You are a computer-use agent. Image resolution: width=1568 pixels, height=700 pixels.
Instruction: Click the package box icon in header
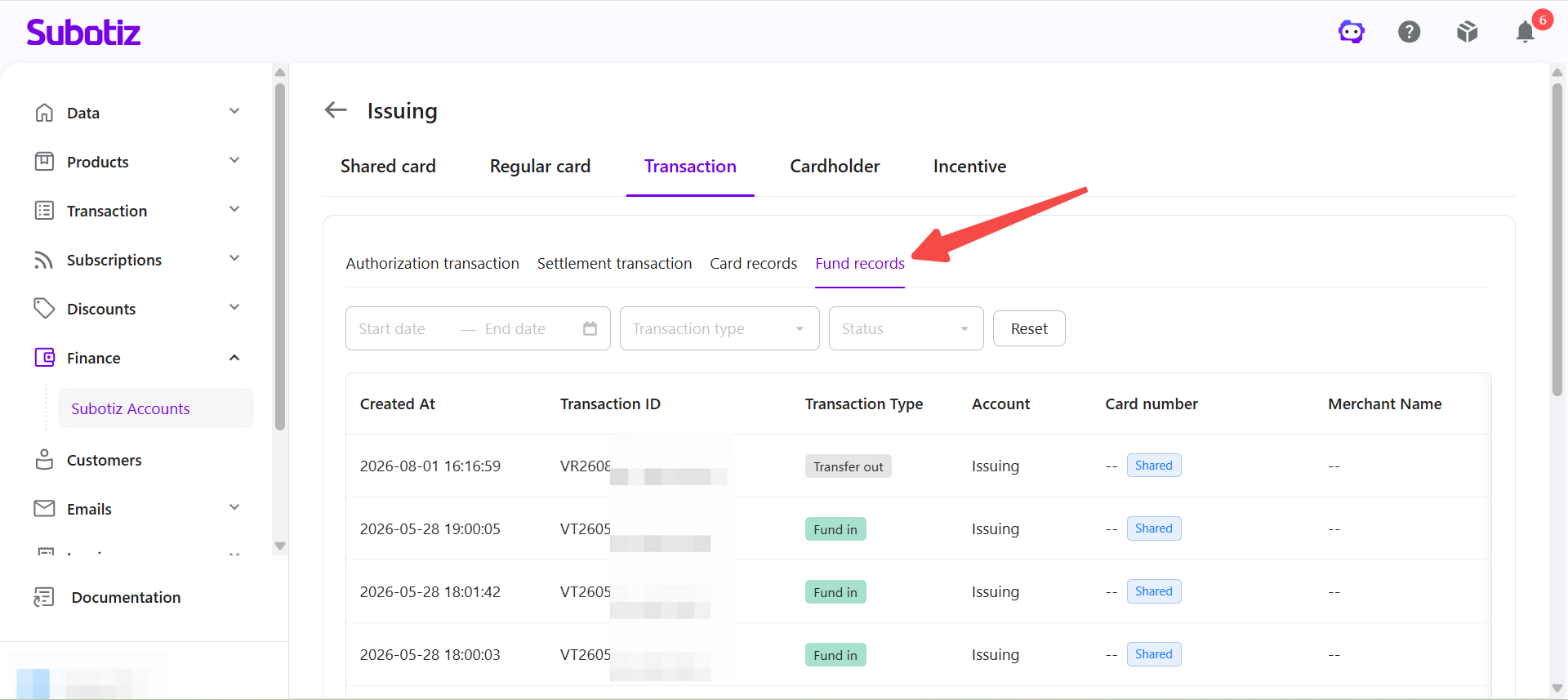pyautogui.click(x=1468, y=32)
